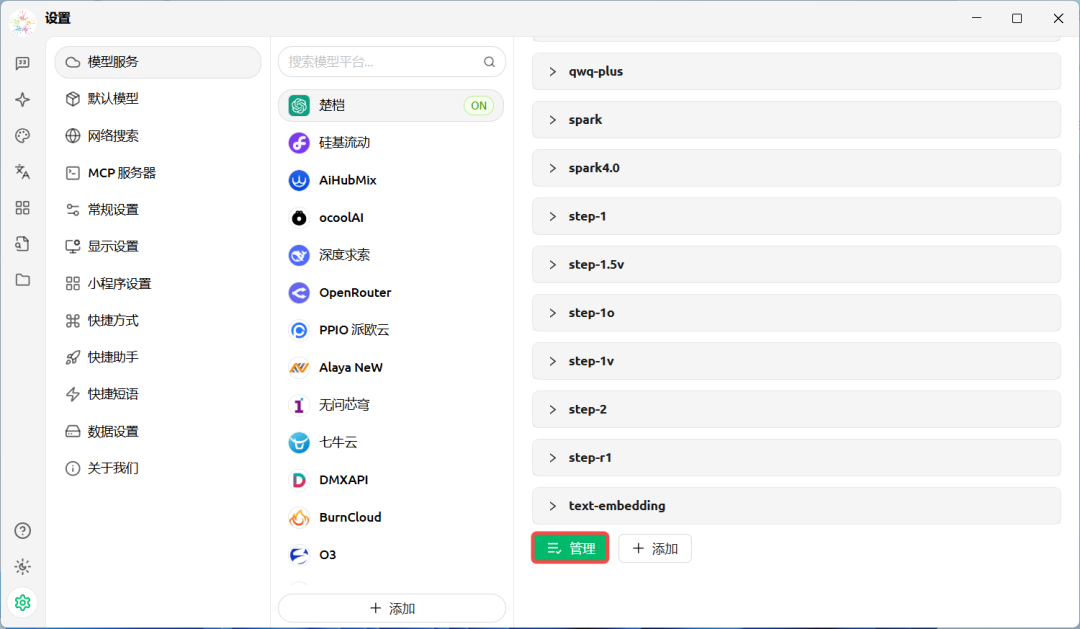Open 显示设置 settings section
The height and width of the screenshot is (629, 1080).
pos(158,246)
